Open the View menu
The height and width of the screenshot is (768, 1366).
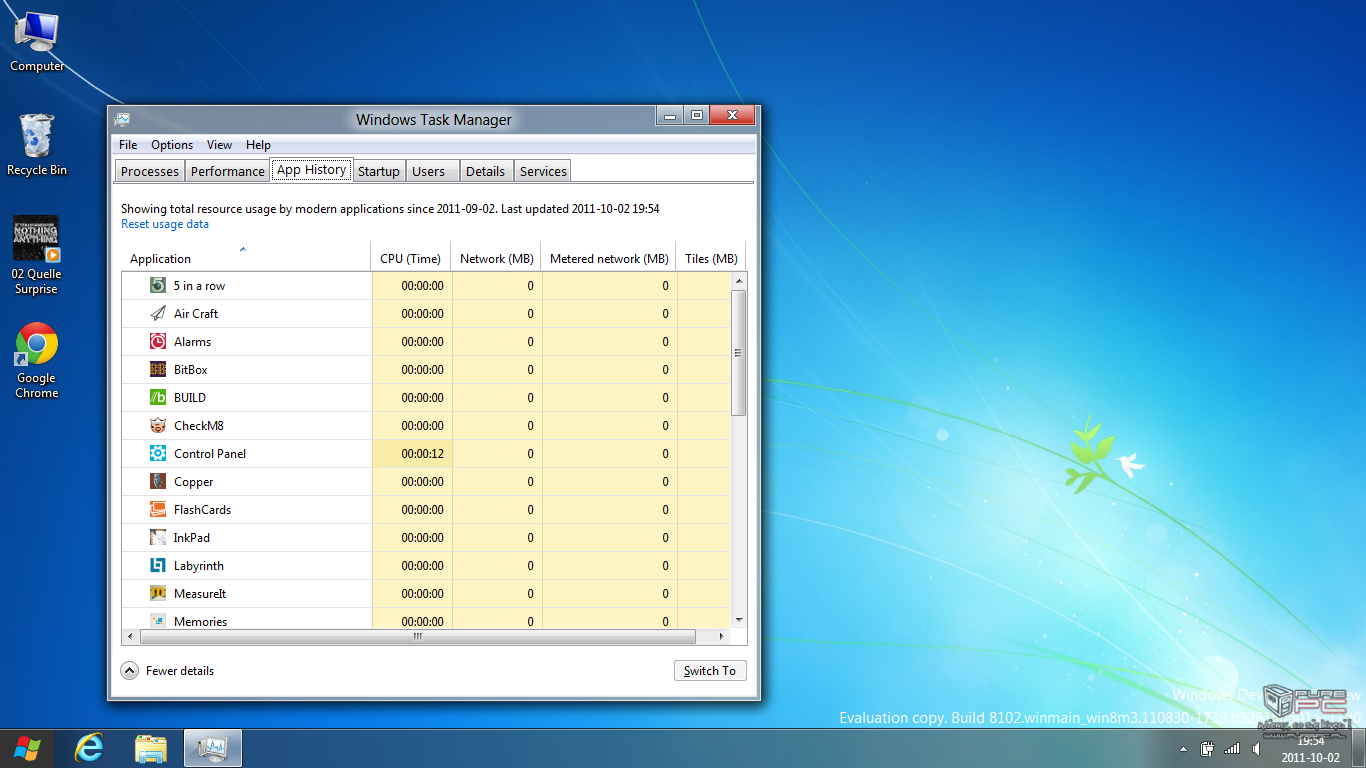219,145
